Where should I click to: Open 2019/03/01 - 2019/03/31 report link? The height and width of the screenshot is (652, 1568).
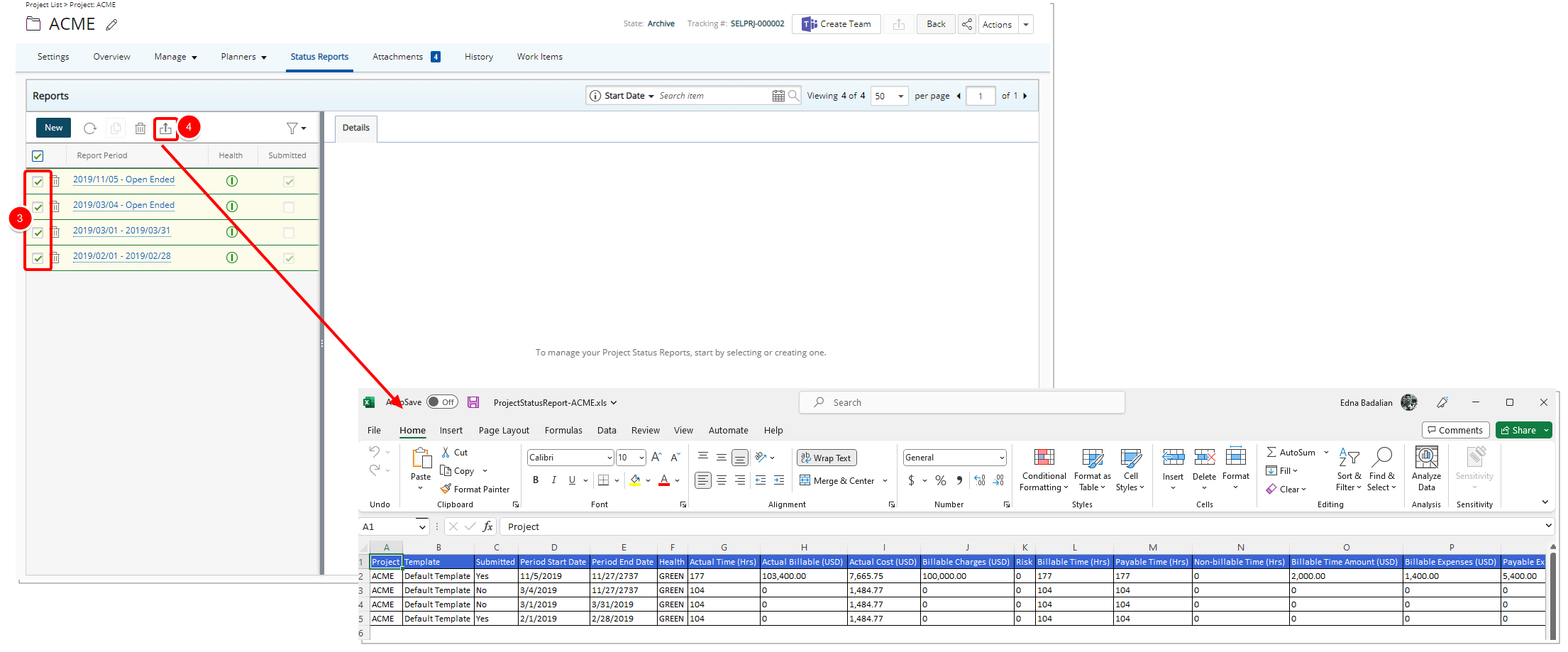(122, 231)
